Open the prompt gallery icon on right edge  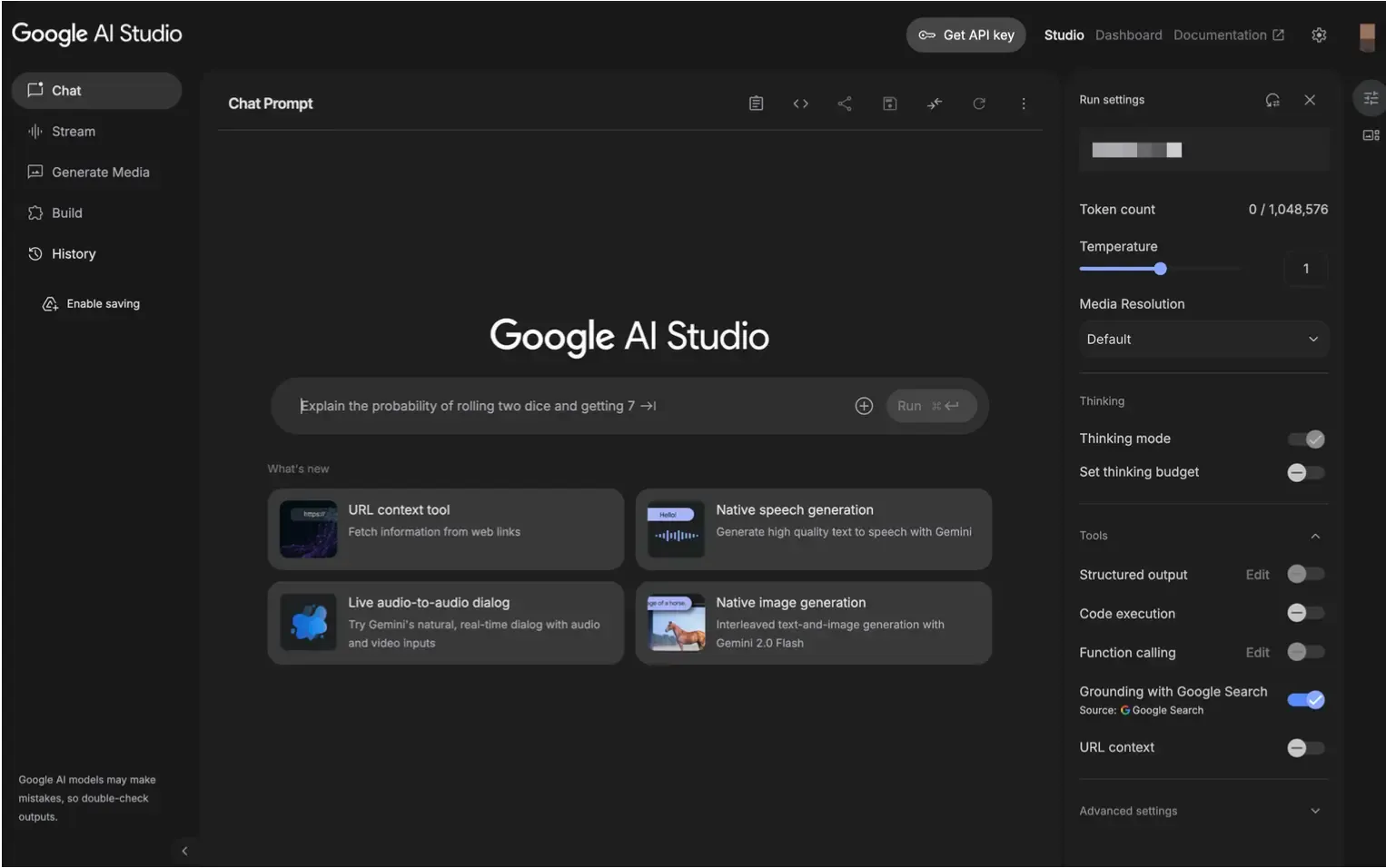[x=1371, y=135]
